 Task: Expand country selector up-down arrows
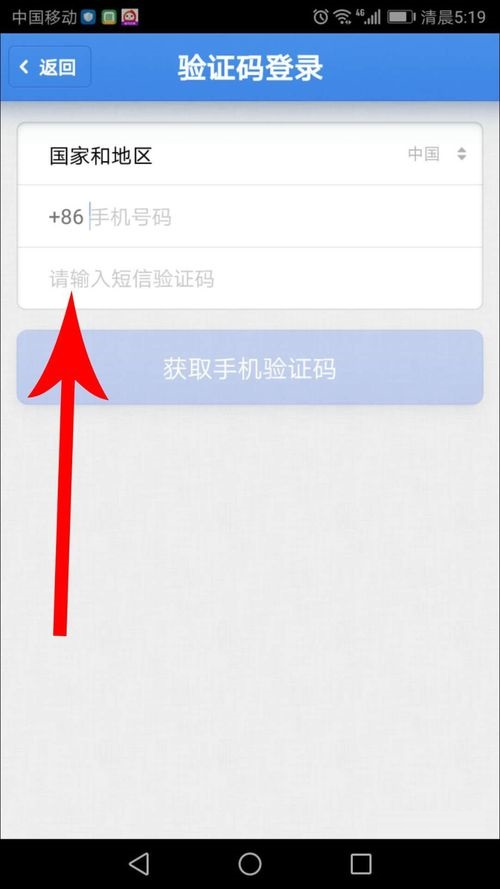pyautogui.click(x=462, y=154)
